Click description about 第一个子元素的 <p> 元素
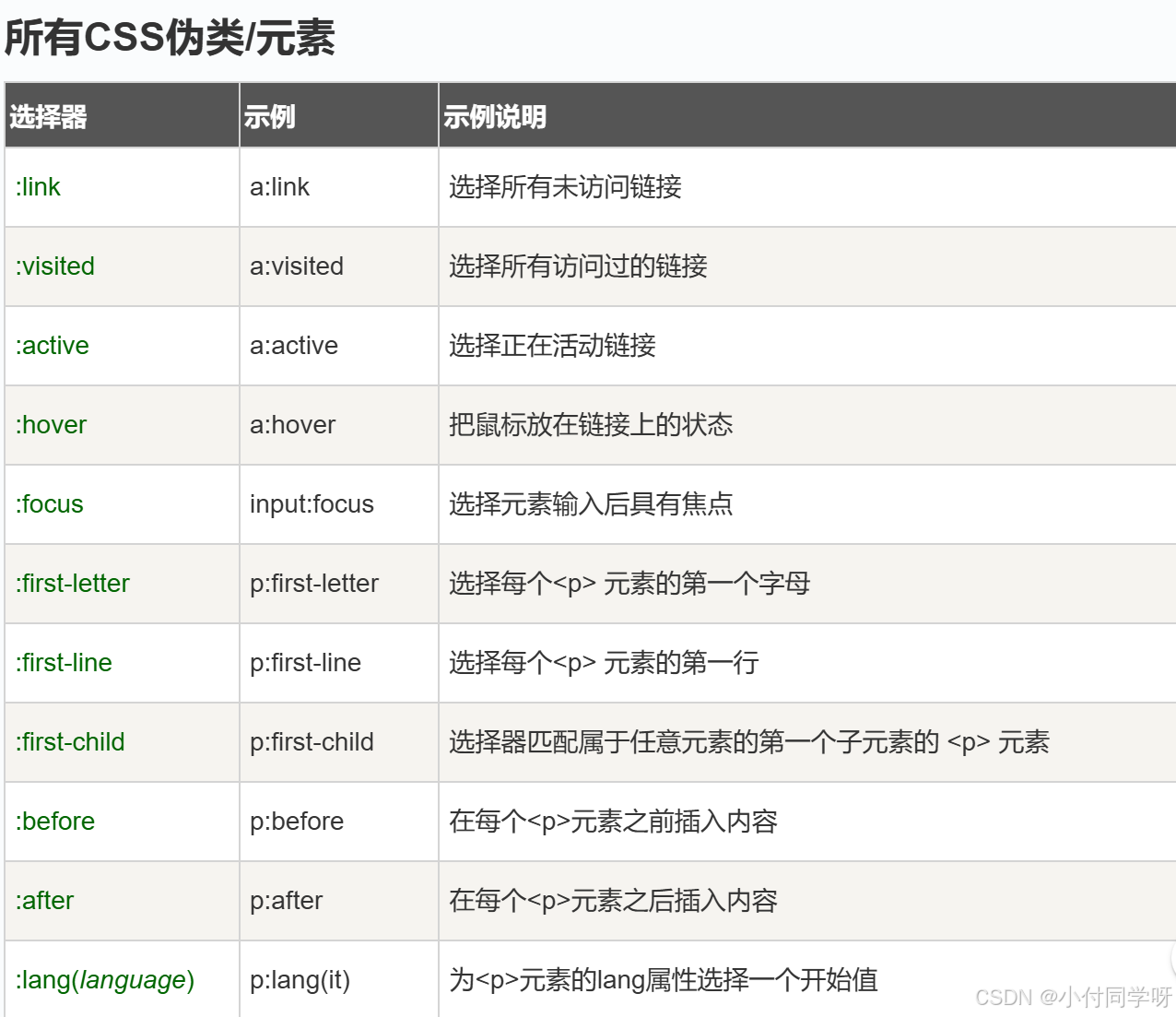This screenshot has height=1017, width=1176. [749, 742]
